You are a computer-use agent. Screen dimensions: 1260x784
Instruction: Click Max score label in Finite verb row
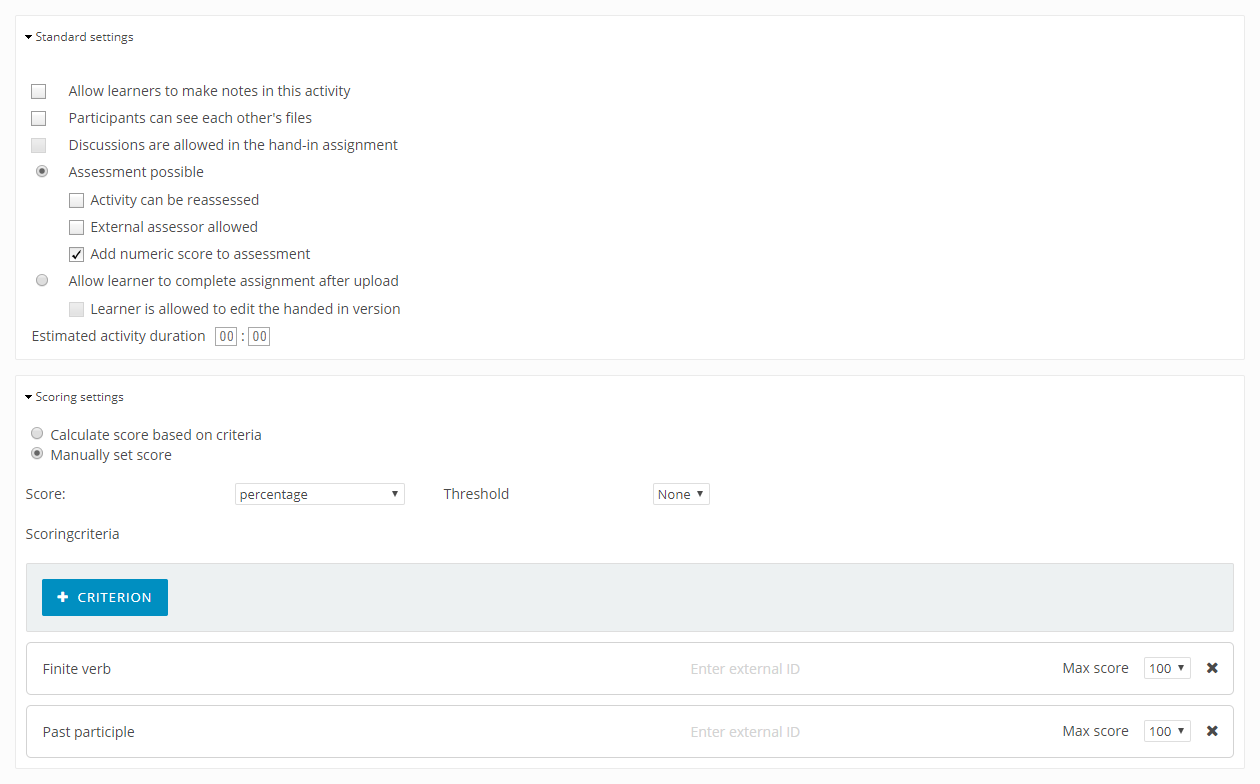(x=1095, y=668)
